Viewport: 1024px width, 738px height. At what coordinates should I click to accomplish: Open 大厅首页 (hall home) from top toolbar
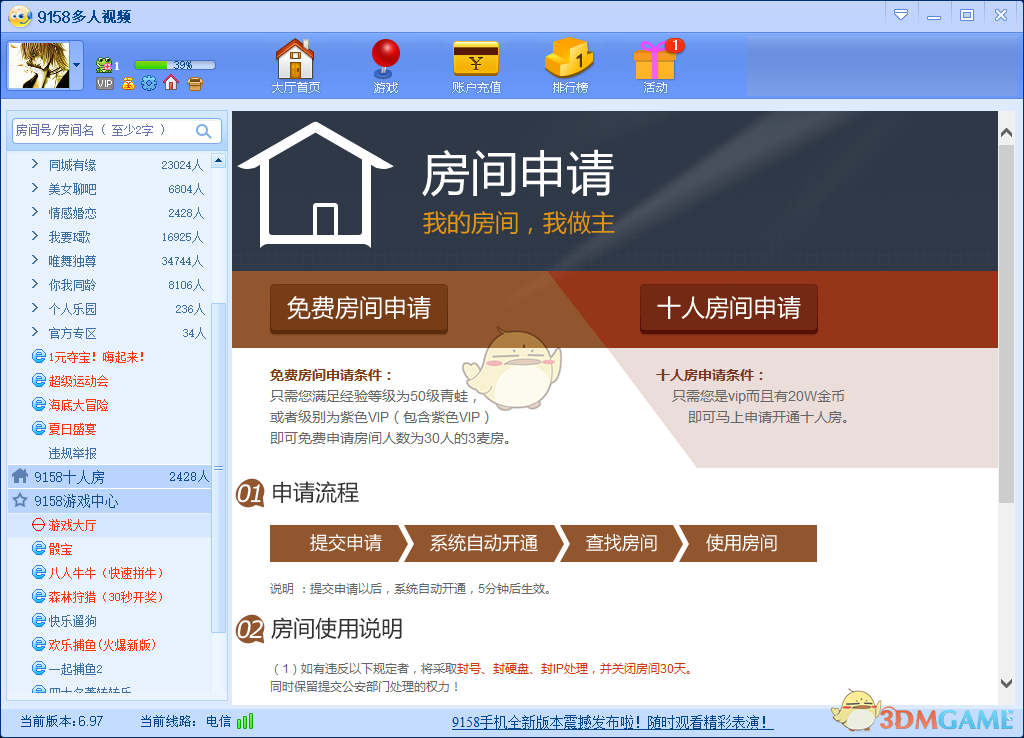click(x=295, y=65)
